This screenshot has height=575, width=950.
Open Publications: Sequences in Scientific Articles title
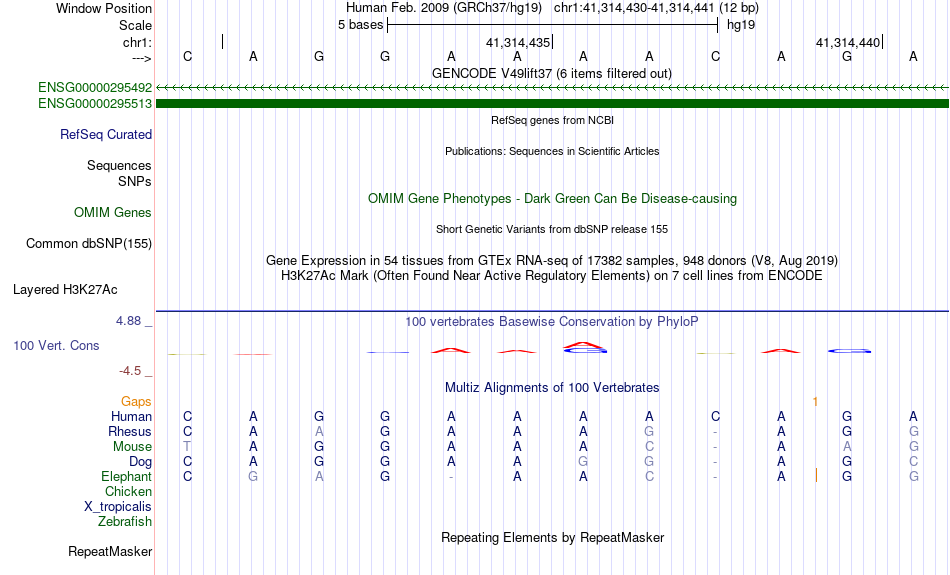(552, 151)
